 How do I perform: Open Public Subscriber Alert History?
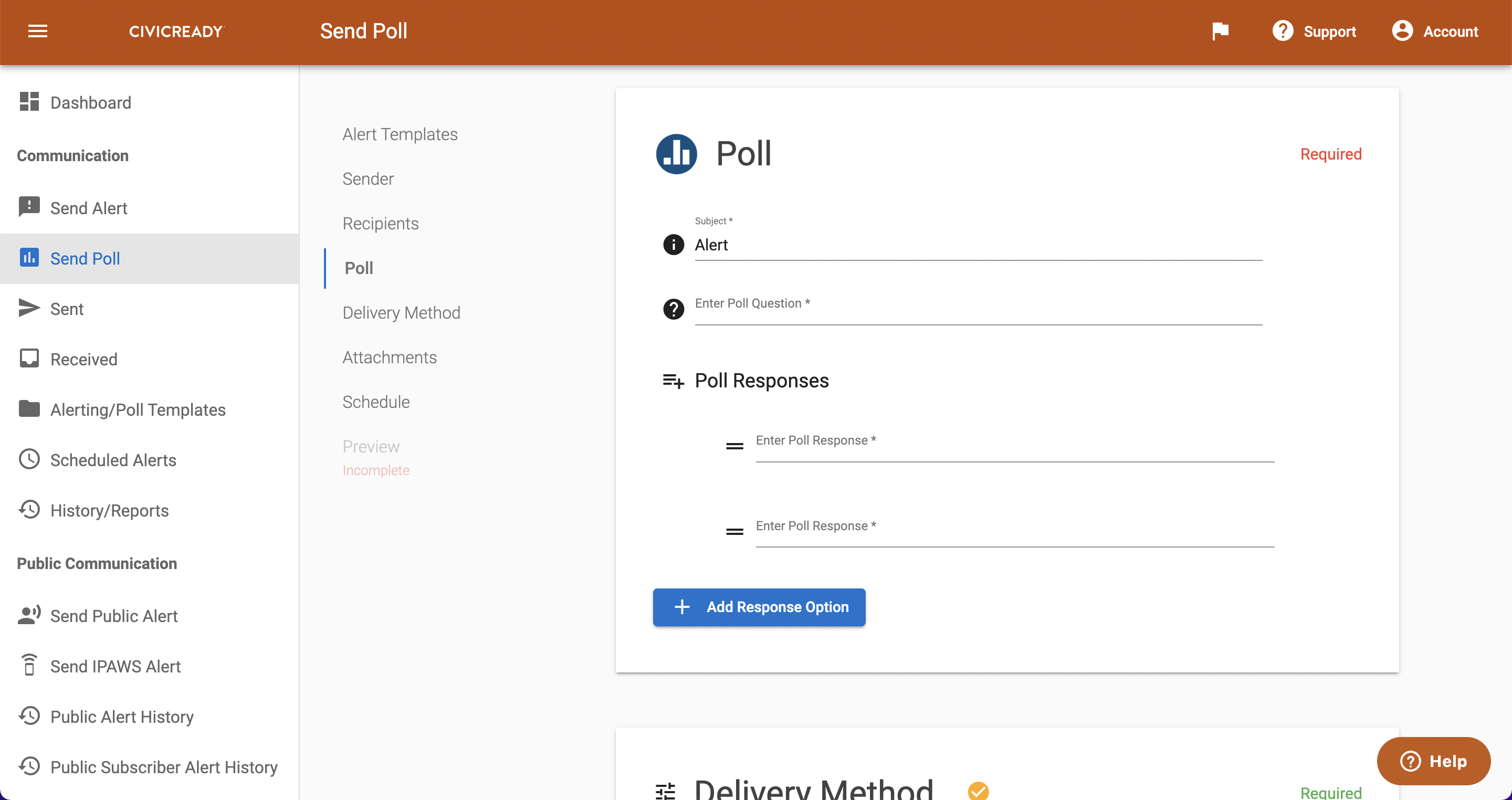(164, 766)
